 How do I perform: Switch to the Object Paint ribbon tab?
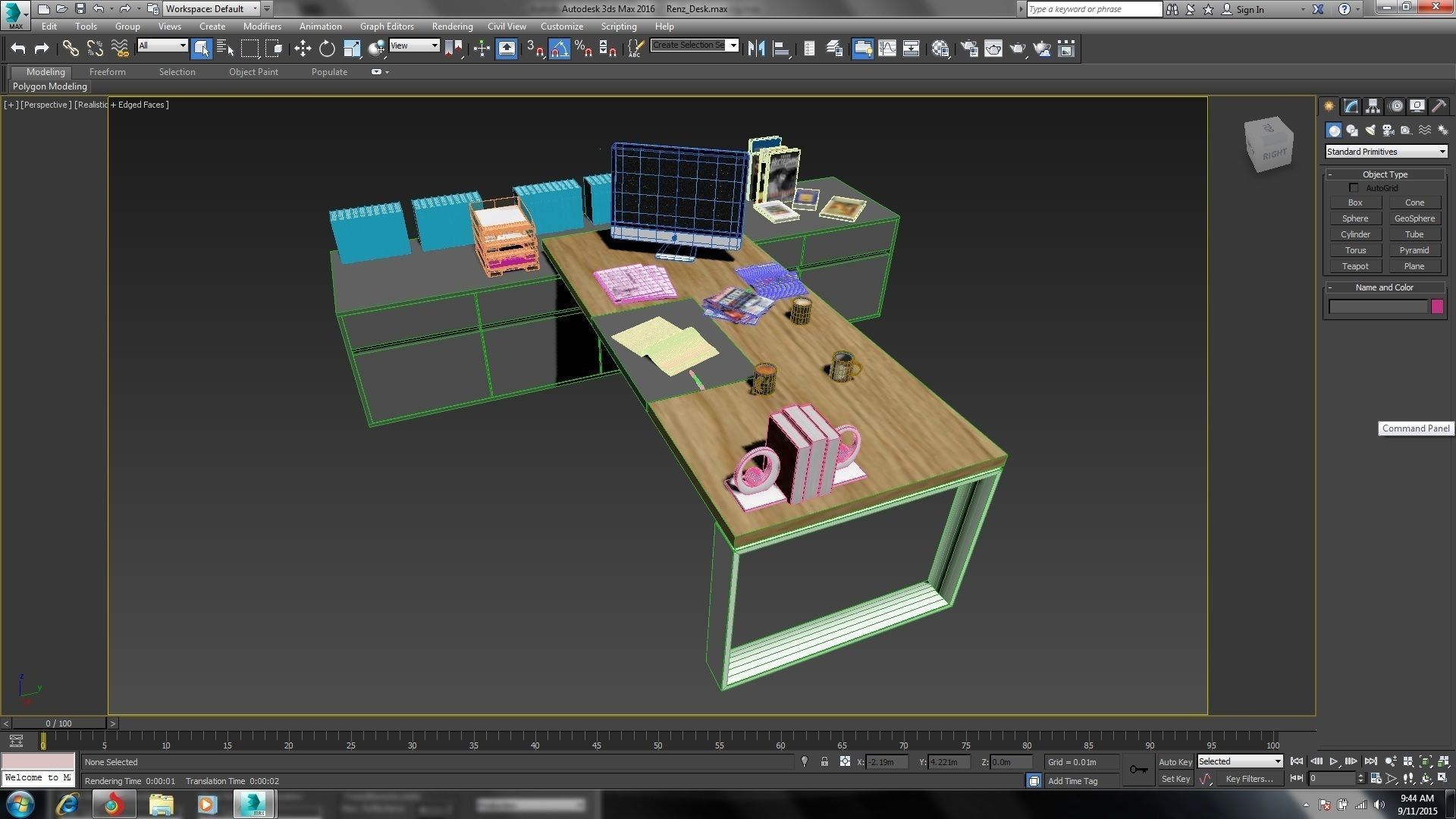pyautogui.click(x=253, y=72)
